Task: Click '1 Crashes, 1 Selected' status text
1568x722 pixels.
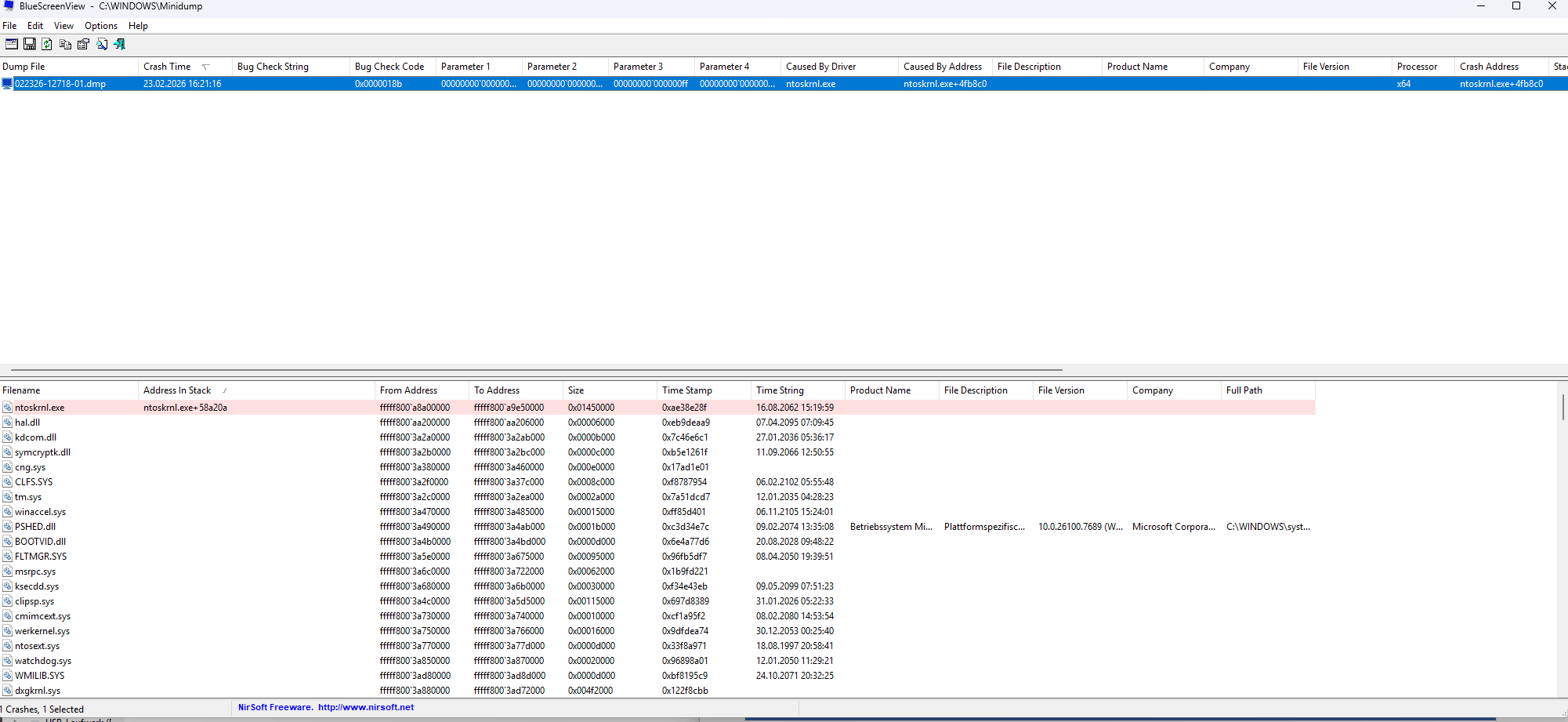Action: click(x=42, y=709)
